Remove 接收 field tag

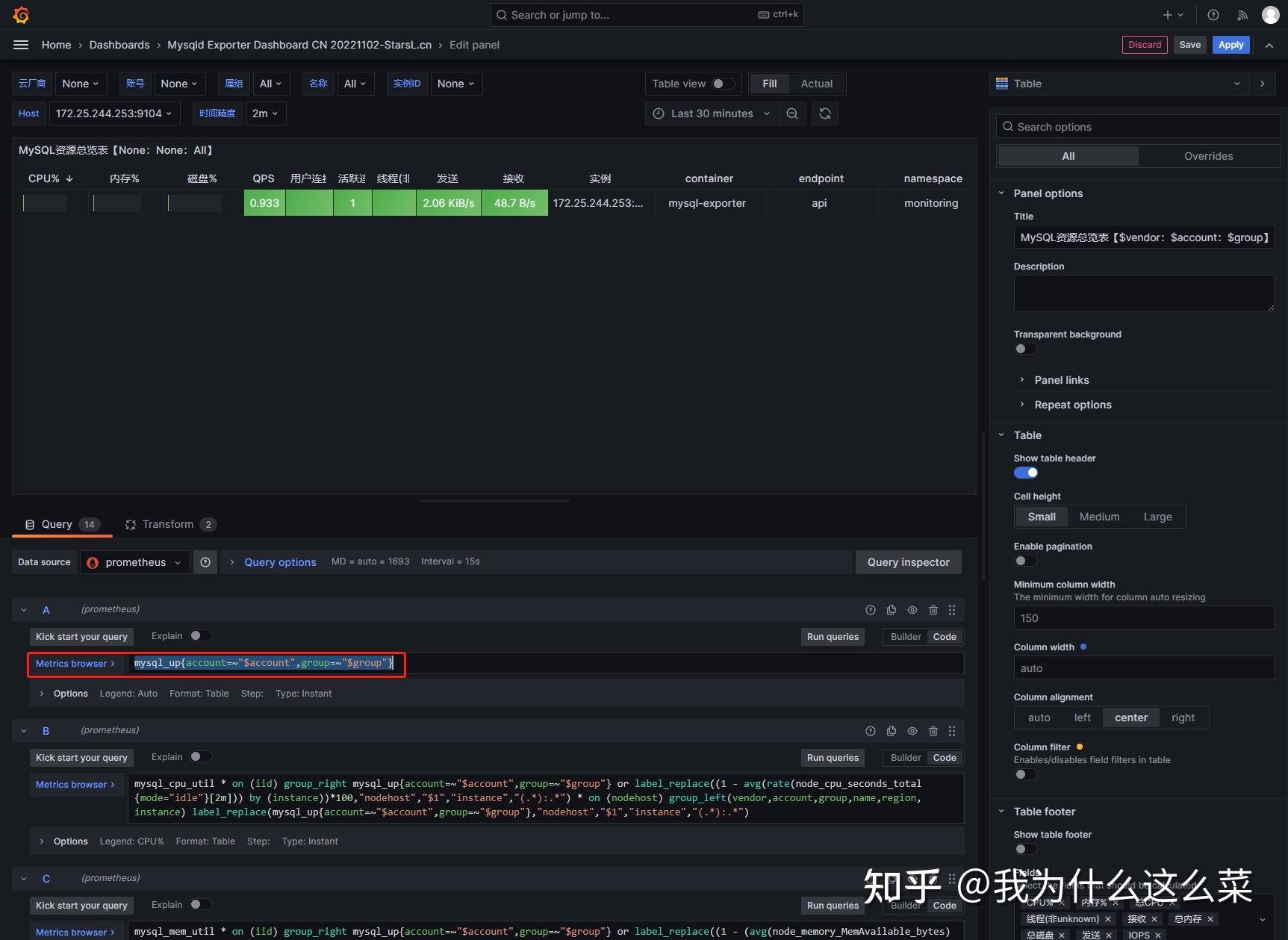click(x=1154, y=919)
